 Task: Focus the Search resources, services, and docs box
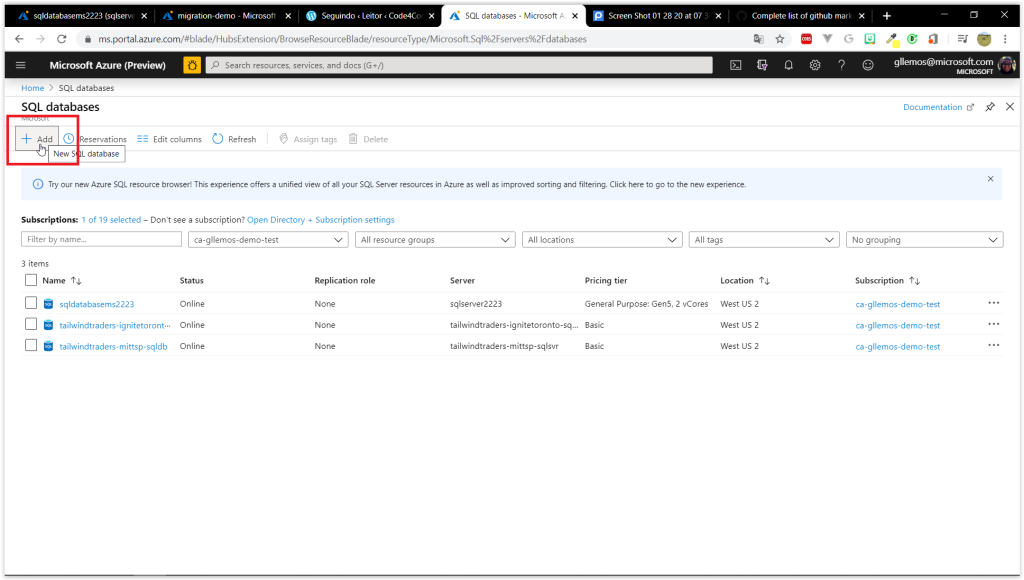click(x=459, y=65)
